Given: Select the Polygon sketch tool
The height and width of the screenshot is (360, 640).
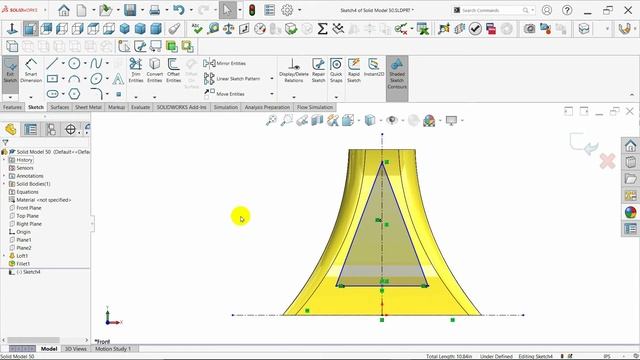Looking at the screenshot, I should pos(74,94).
